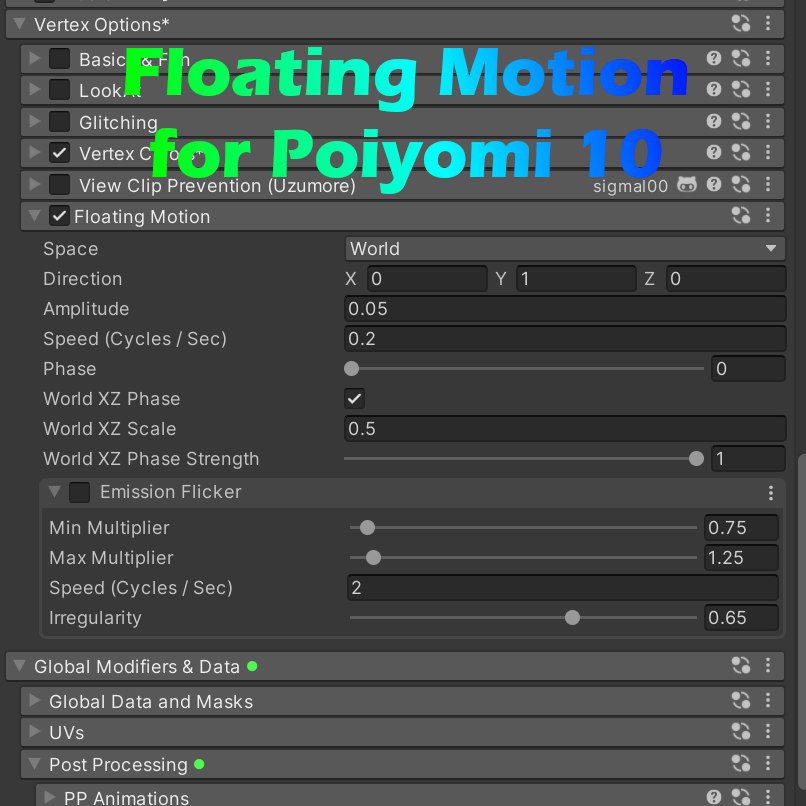This screenshot has width=806, height=806.
Task: Click World XZ Scale field showing 0.5
Action: (x=565, y=429)
